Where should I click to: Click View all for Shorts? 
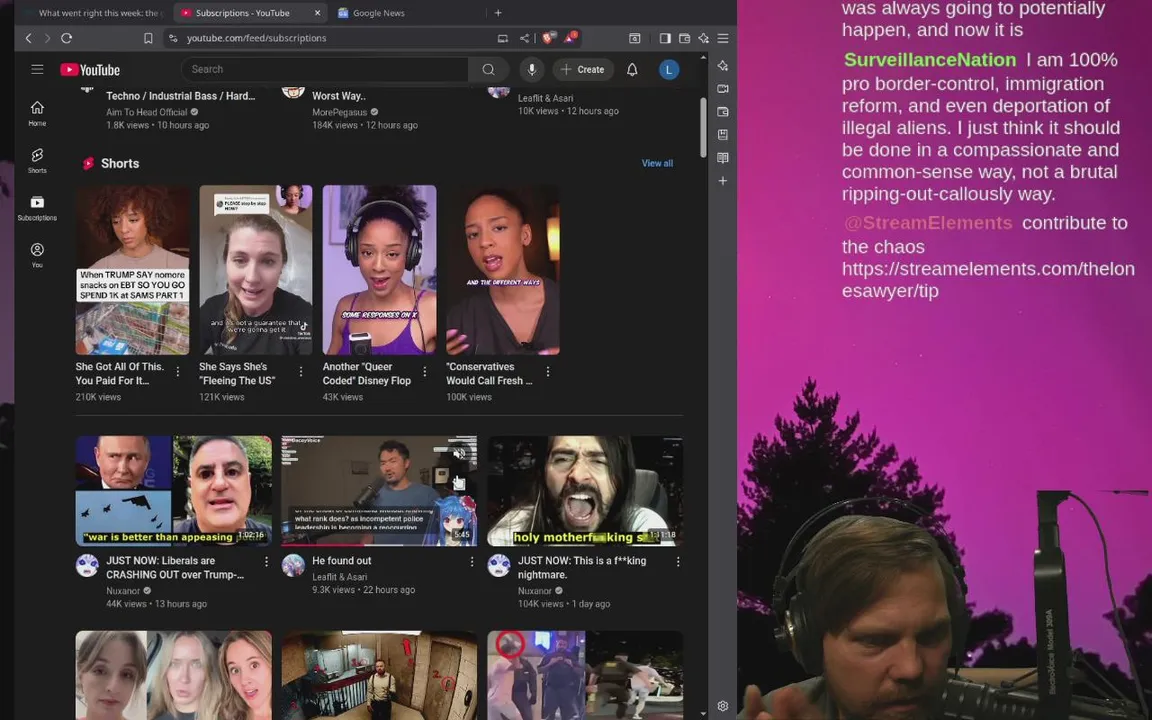[657, 163]
